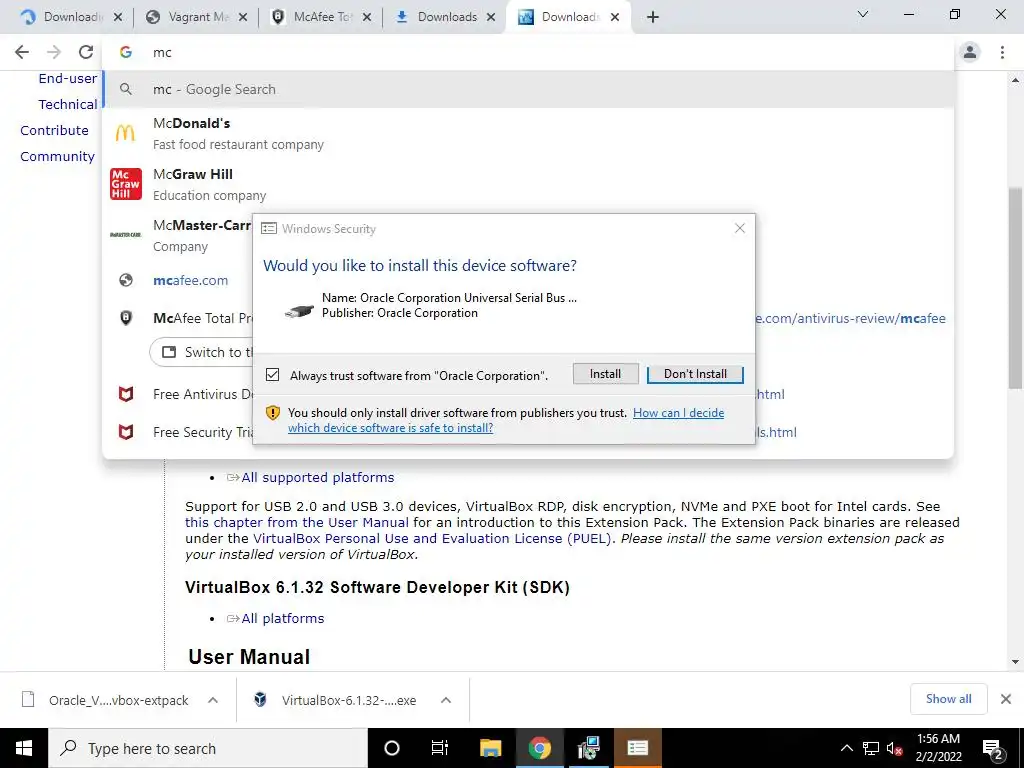Choose the McDonald's suggestion
The width and height of the screenshot is (1024, 768).
[528, 133]
